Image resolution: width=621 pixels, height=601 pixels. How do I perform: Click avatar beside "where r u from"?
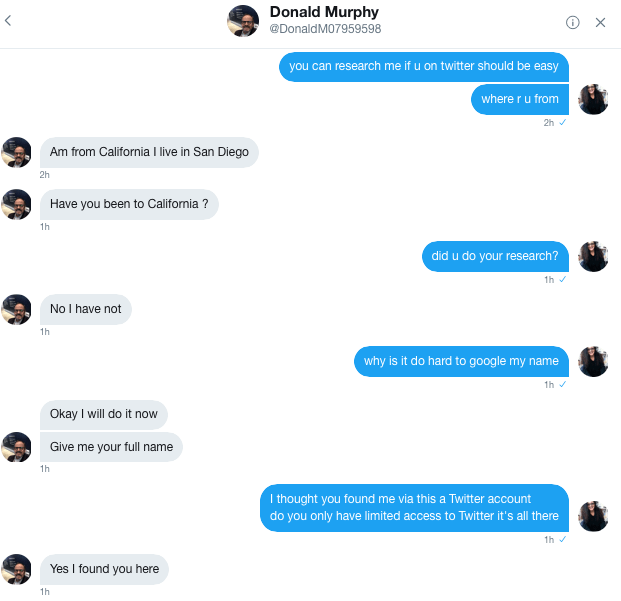tap(594, 99)
